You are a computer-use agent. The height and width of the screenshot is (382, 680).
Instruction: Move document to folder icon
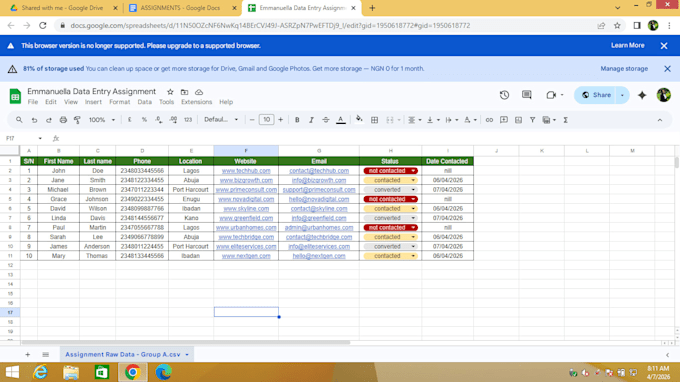(x=184, y=92)
